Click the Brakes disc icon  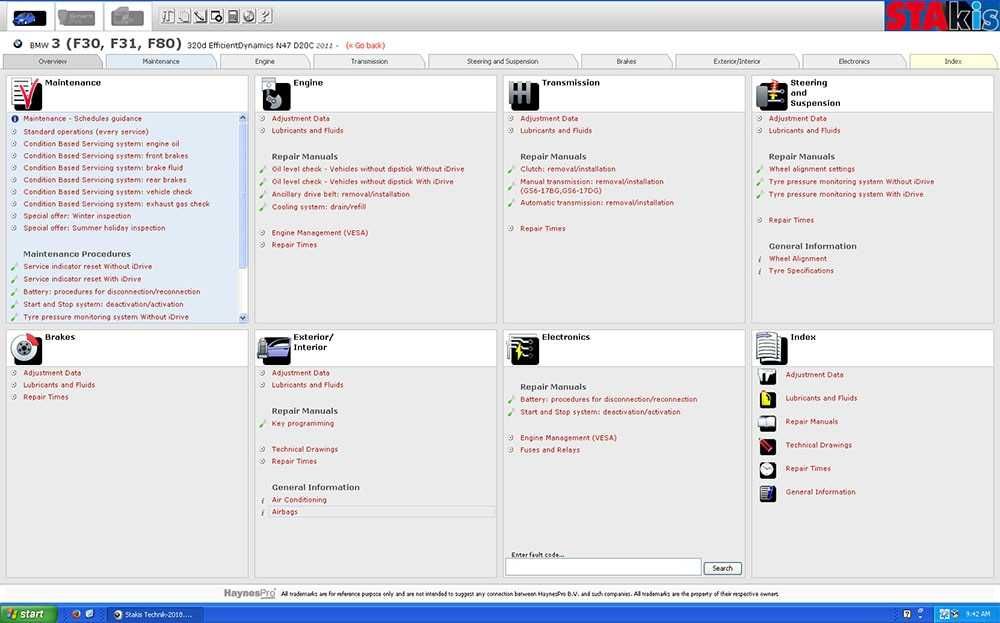[26, 349]
